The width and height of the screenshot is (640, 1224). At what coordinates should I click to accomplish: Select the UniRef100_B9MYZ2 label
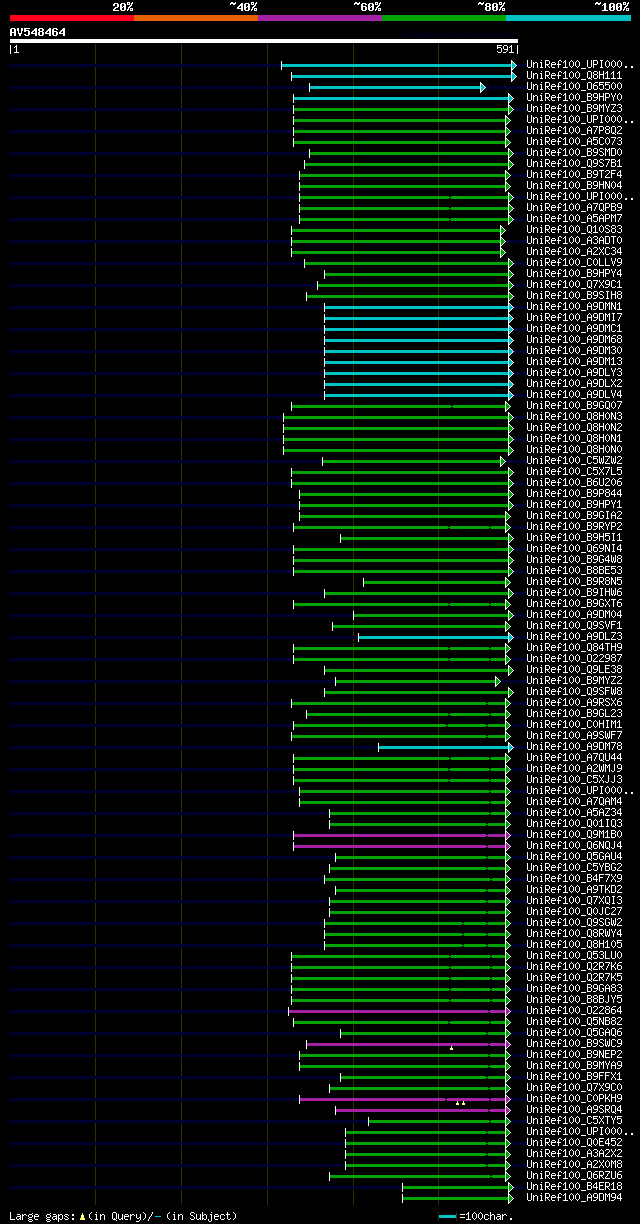coord(574,680)
